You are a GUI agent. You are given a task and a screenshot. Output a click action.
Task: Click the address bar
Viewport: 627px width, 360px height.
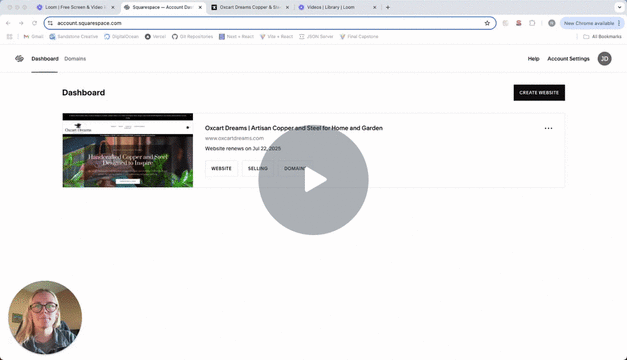click(270, 23)
